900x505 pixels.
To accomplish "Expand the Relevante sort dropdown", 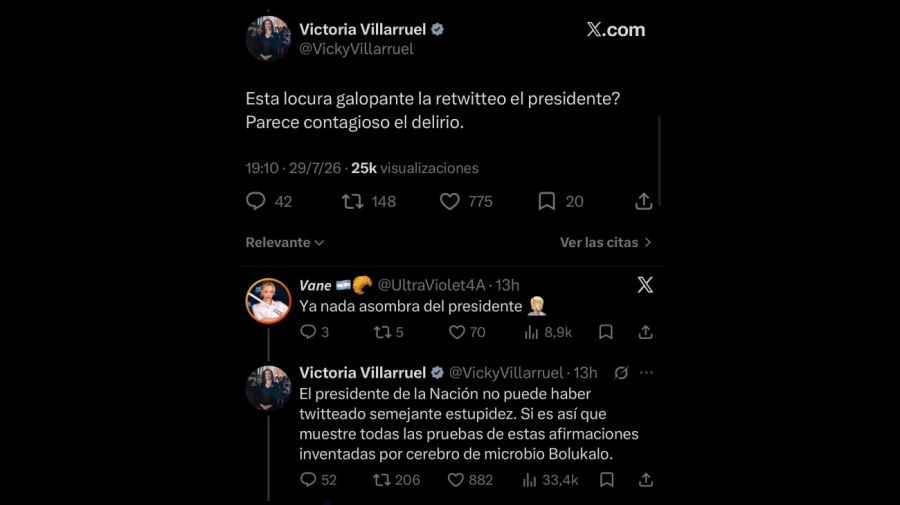I will tap(285, 242).
